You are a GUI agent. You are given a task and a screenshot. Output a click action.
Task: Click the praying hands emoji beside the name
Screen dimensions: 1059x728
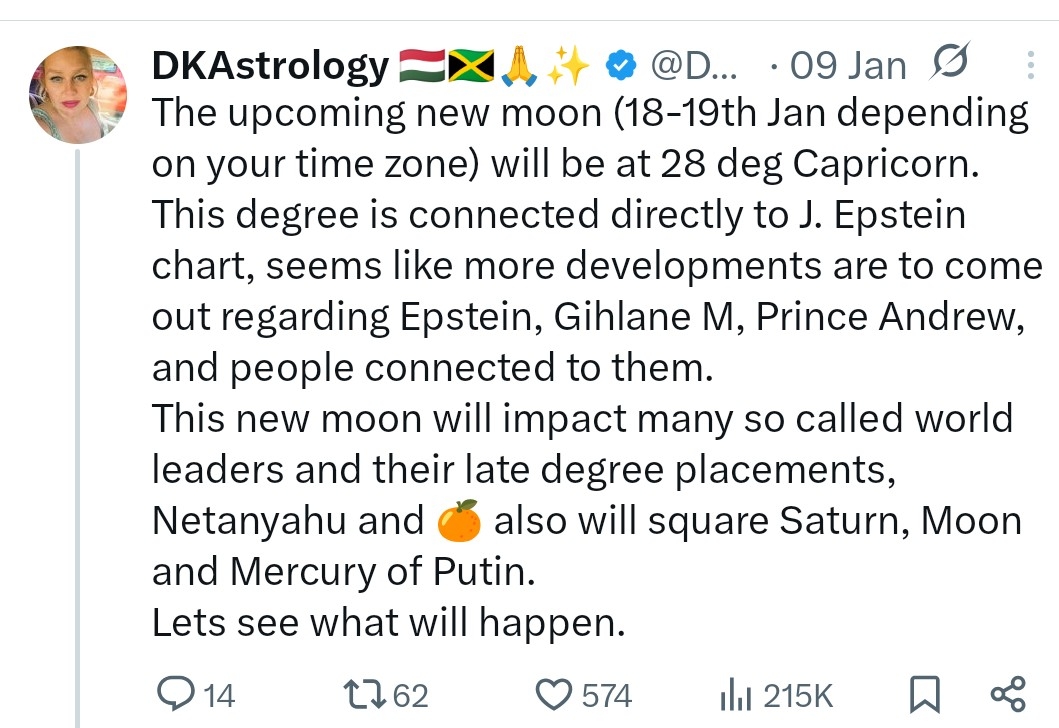518,67
